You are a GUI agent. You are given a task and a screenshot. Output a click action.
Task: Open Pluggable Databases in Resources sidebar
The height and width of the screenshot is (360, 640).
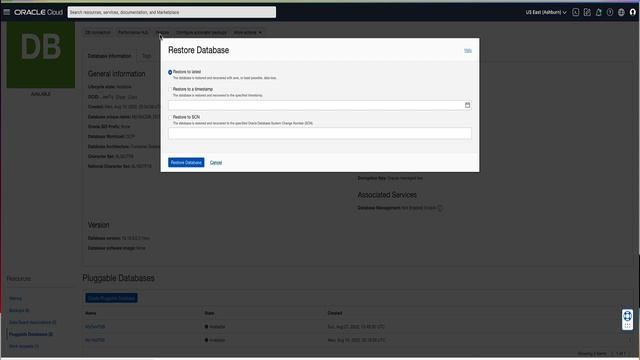[x=31, y=334]
